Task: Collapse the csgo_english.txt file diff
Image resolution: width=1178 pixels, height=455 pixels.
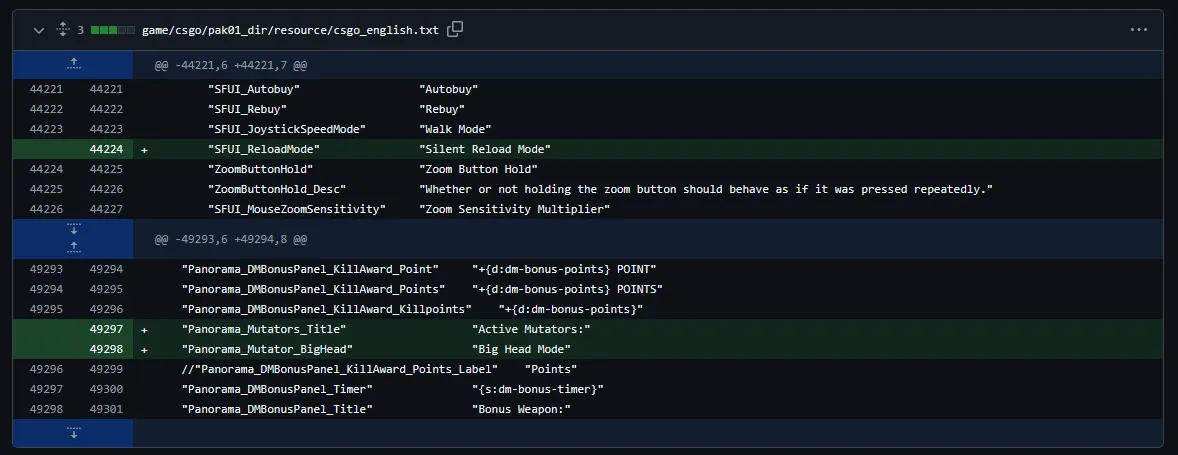Action: tap(38, 30)
